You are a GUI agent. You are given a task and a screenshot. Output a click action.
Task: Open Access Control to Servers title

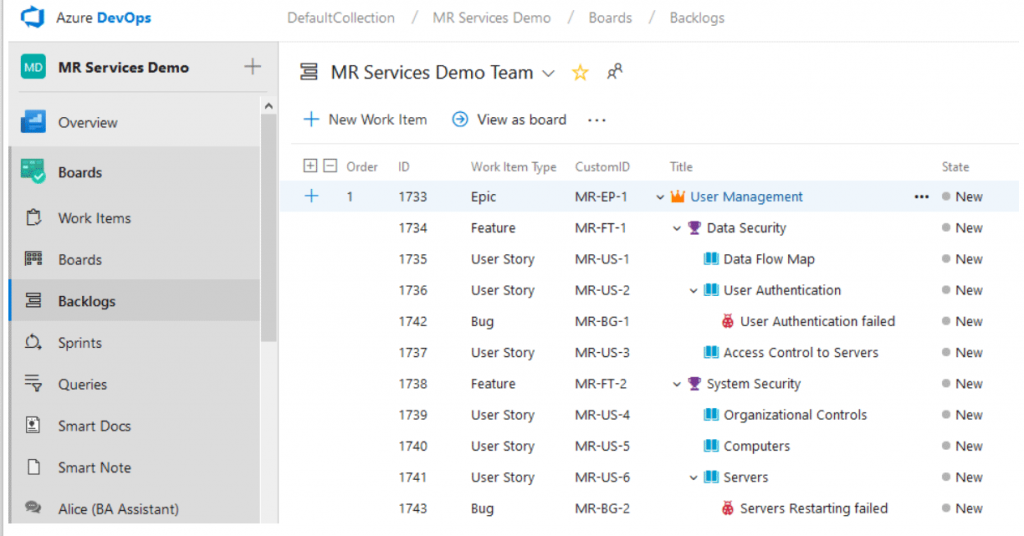tap(801, 353)
